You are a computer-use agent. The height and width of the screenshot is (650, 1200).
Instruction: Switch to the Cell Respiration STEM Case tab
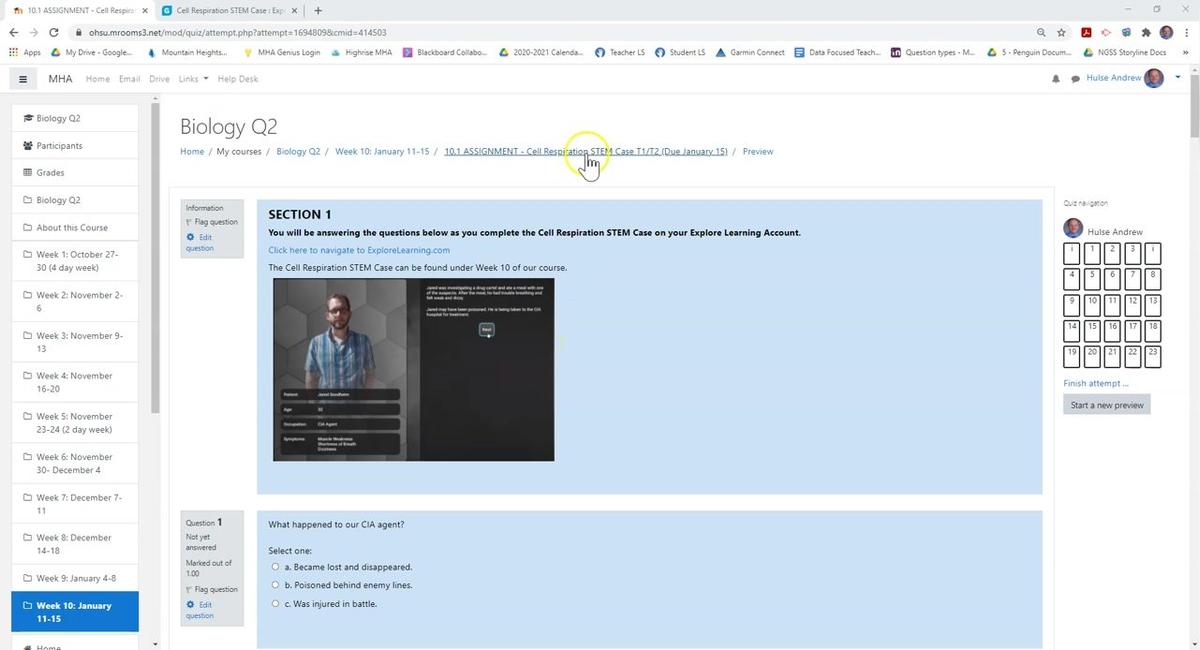tap(231, 11)
